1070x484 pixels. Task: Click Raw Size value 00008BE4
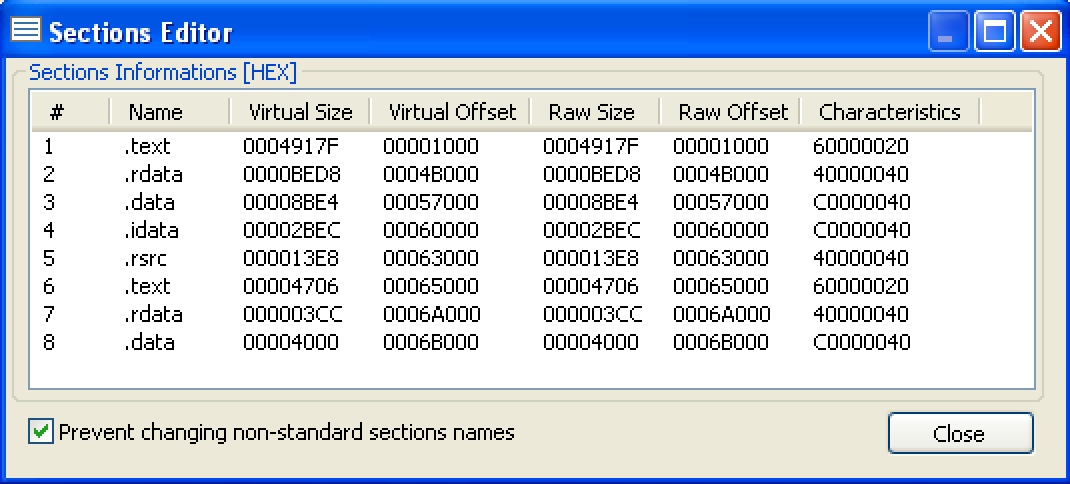tap(591, 202)
